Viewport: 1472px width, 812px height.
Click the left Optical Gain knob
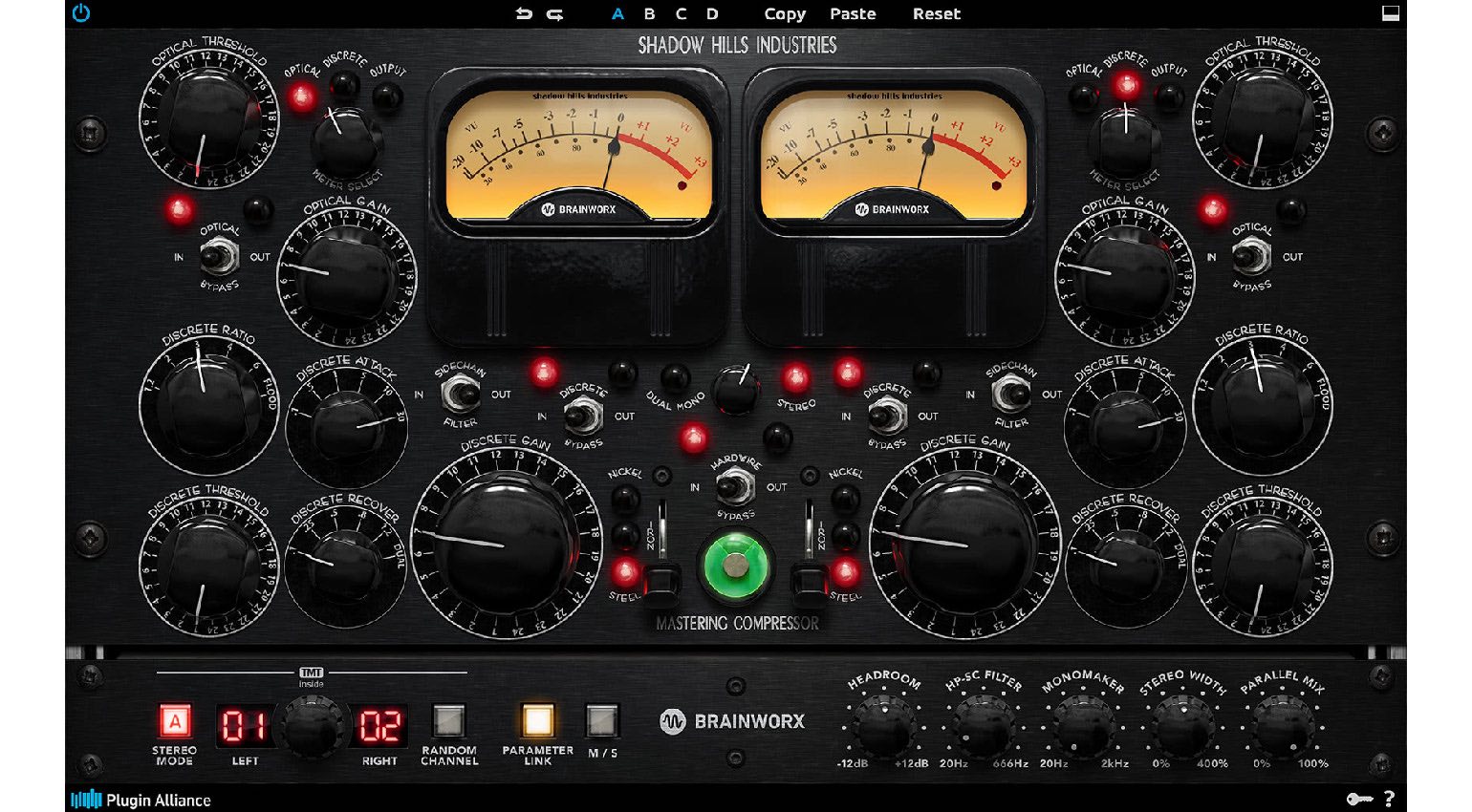[346, 277]
